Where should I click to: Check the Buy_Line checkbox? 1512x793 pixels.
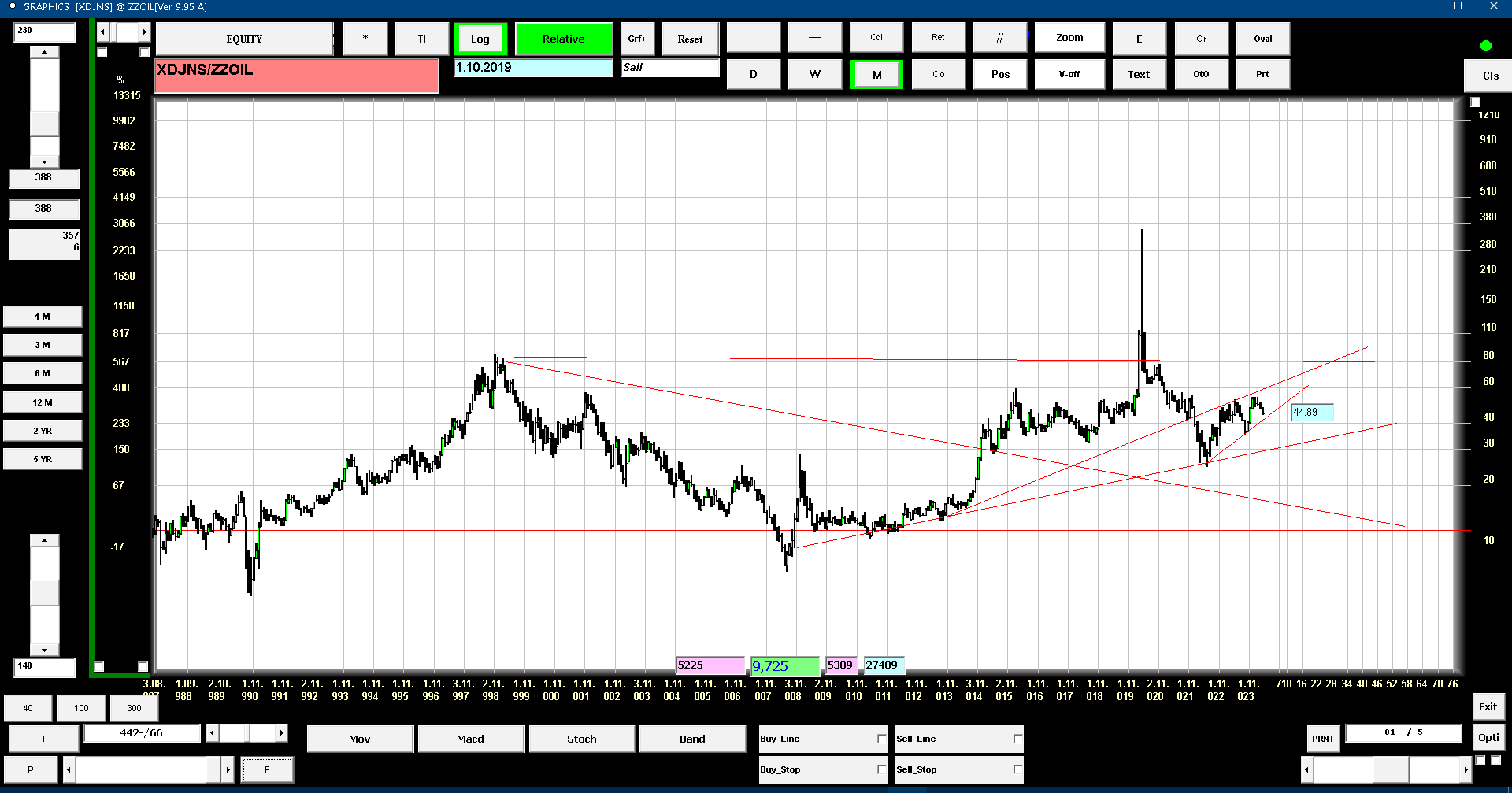tap(881, 739)
